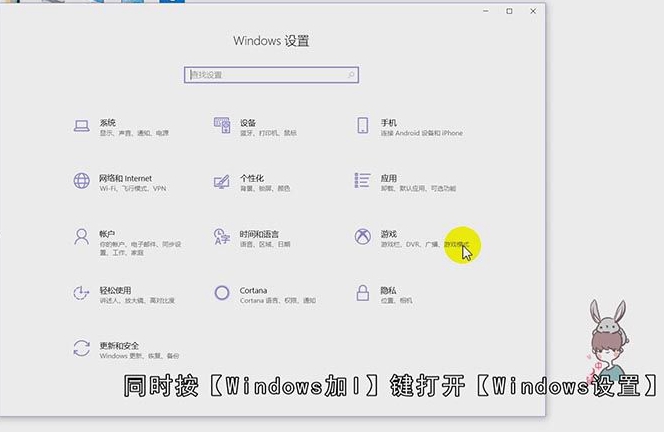Select the 应用 category title

click(388, 178)
